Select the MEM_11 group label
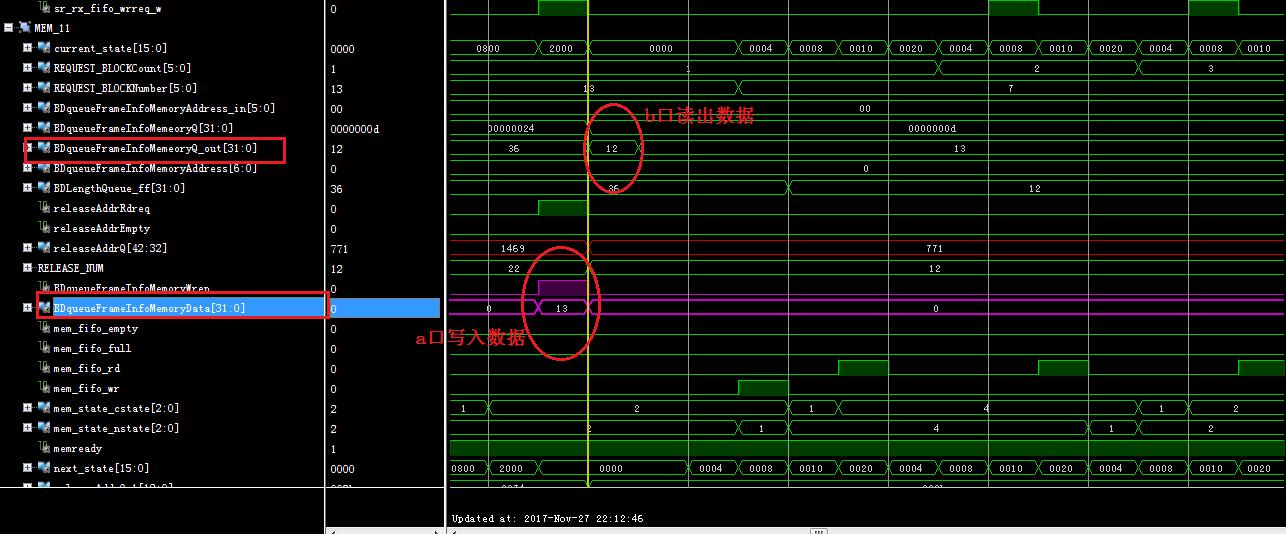The width and height of the screenshot is (1286, 534). point(51,28)
